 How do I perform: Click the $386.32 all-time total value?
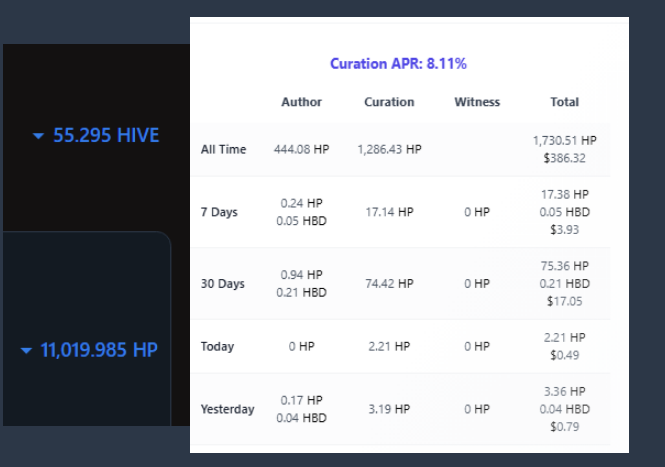[564, 158]
